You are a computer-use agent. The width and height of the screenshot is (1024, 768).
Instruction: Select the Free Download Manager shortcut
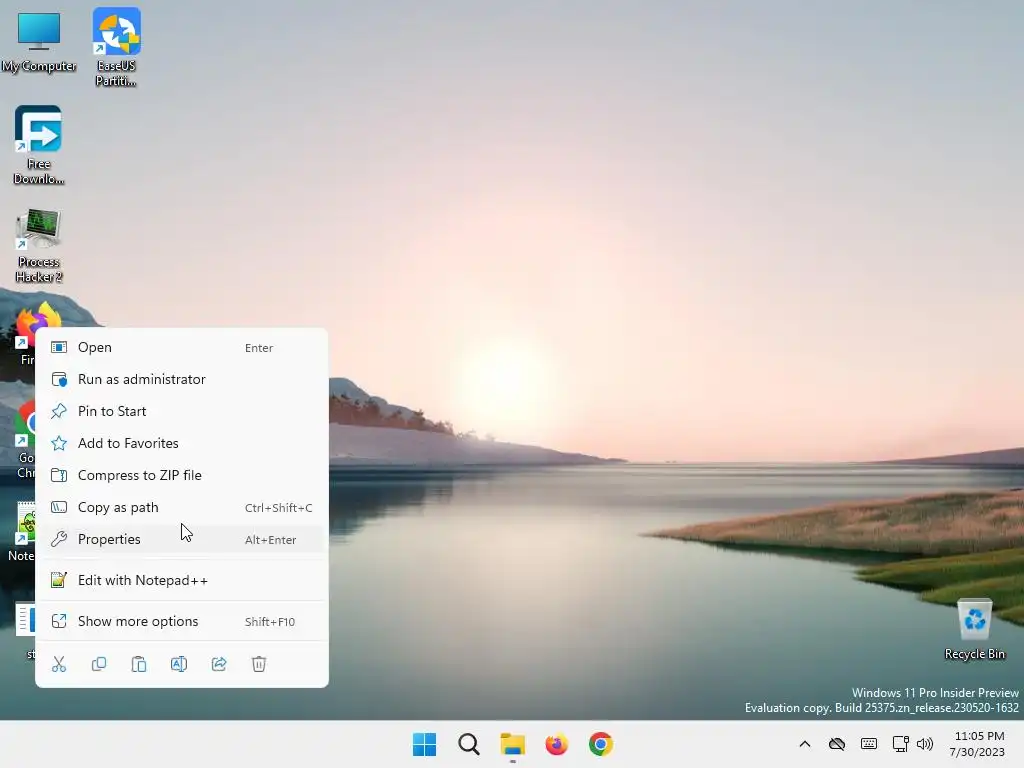(x=39, y=145)
